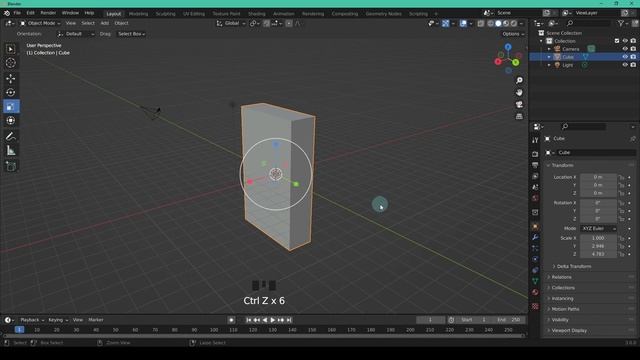Open the Output properties tab
This screenshot has width=640, height=360.
click(535, 165)
